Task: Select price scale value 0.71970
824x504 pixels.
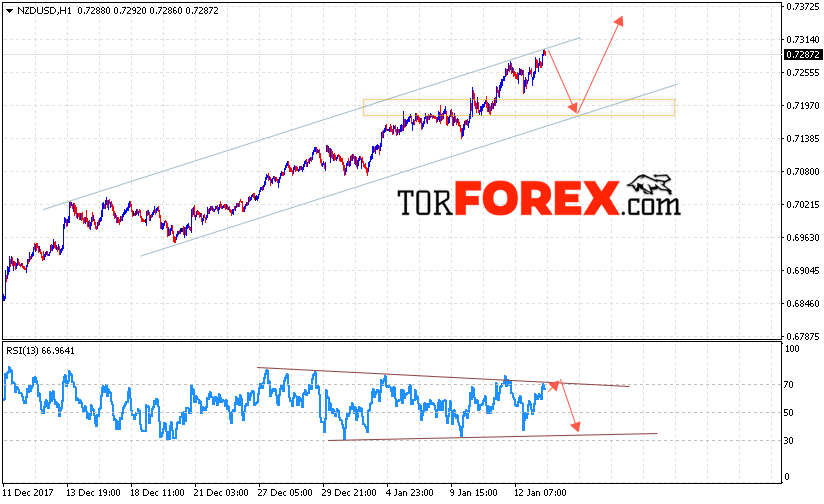Action: pyautogui.click(x=803, y=106)
